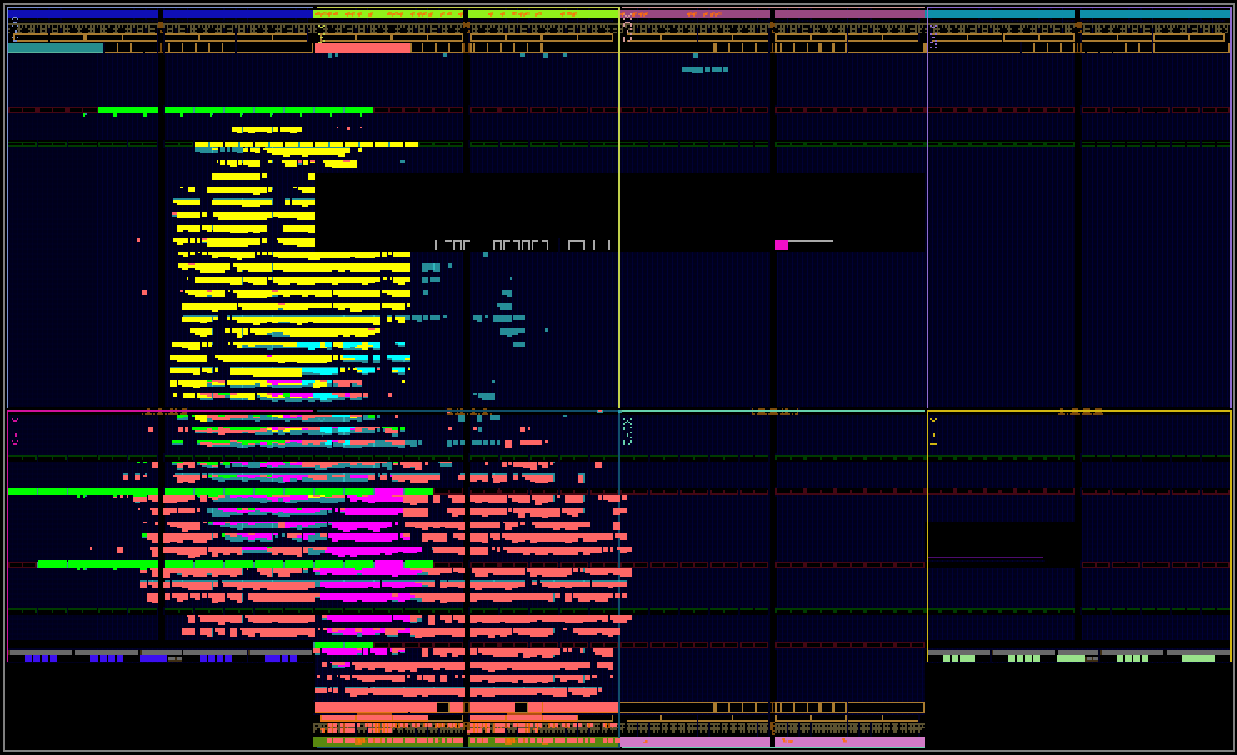Screen dimensions: 1237x755
Task: Select the small magenta square cell in the black region
Action: click(x=781, y=245)
